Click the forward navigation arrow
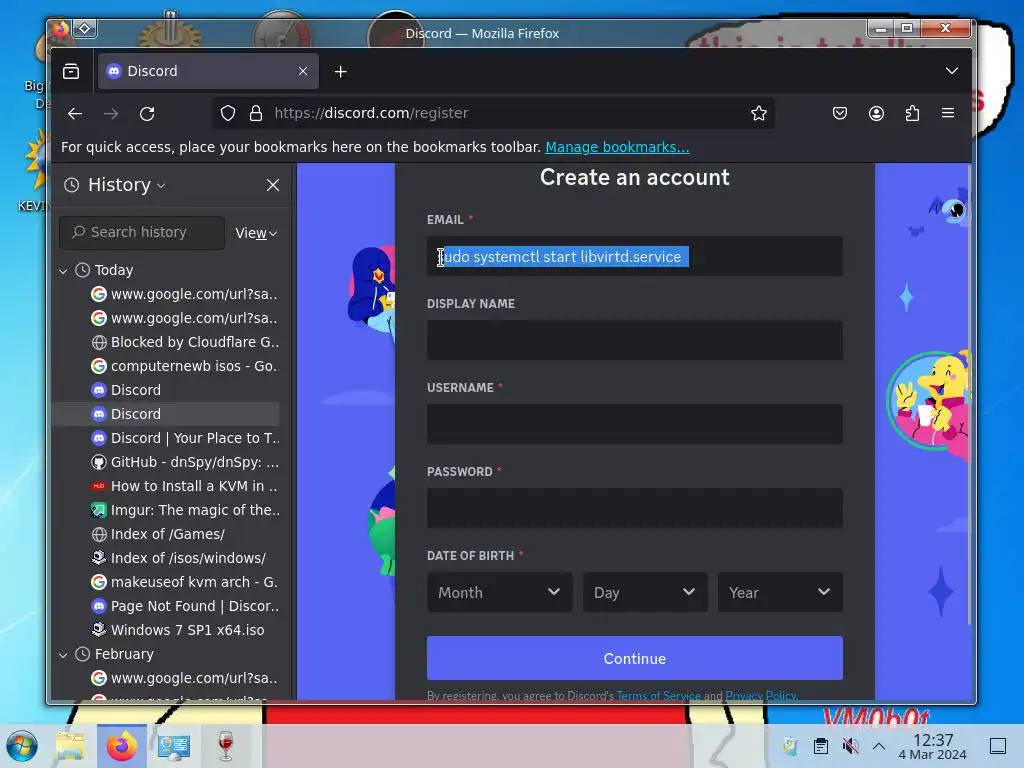This screenshot has height=768, width=1024. [111, 114]
